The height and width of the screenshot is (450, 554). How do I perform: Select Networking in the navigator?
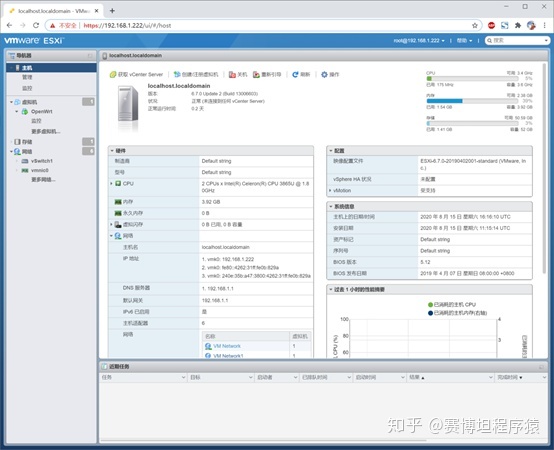(27, 152)
